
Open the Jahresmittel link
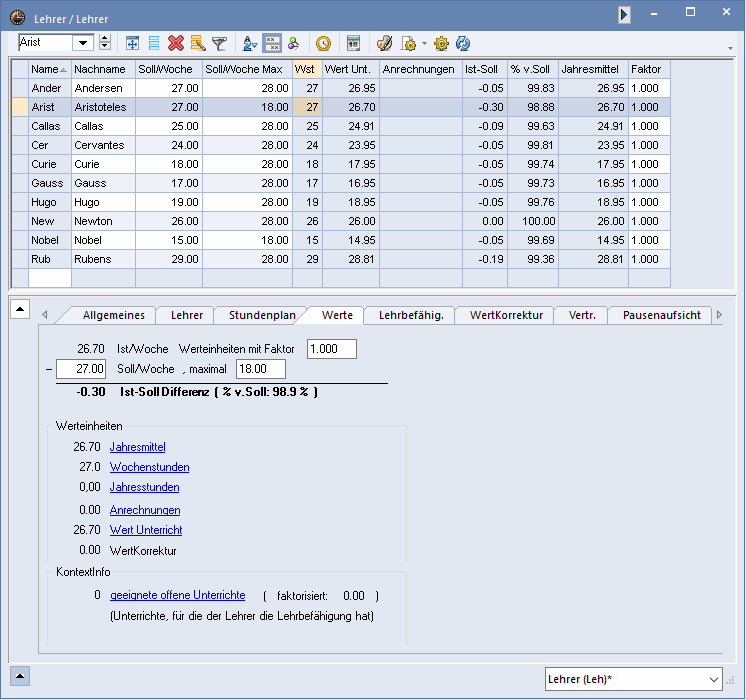coord(137,447)
